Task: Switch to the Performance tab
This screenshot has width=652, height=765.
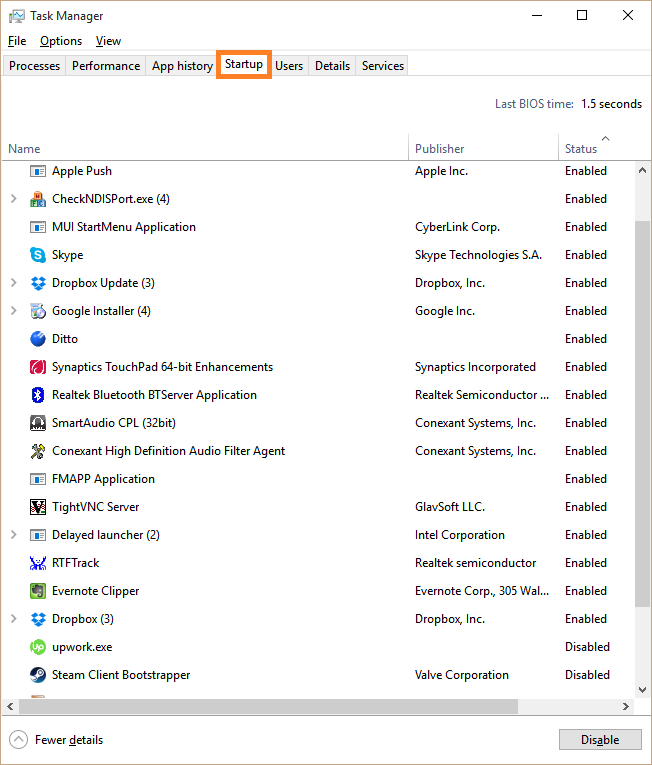Action: click(106, 66)
